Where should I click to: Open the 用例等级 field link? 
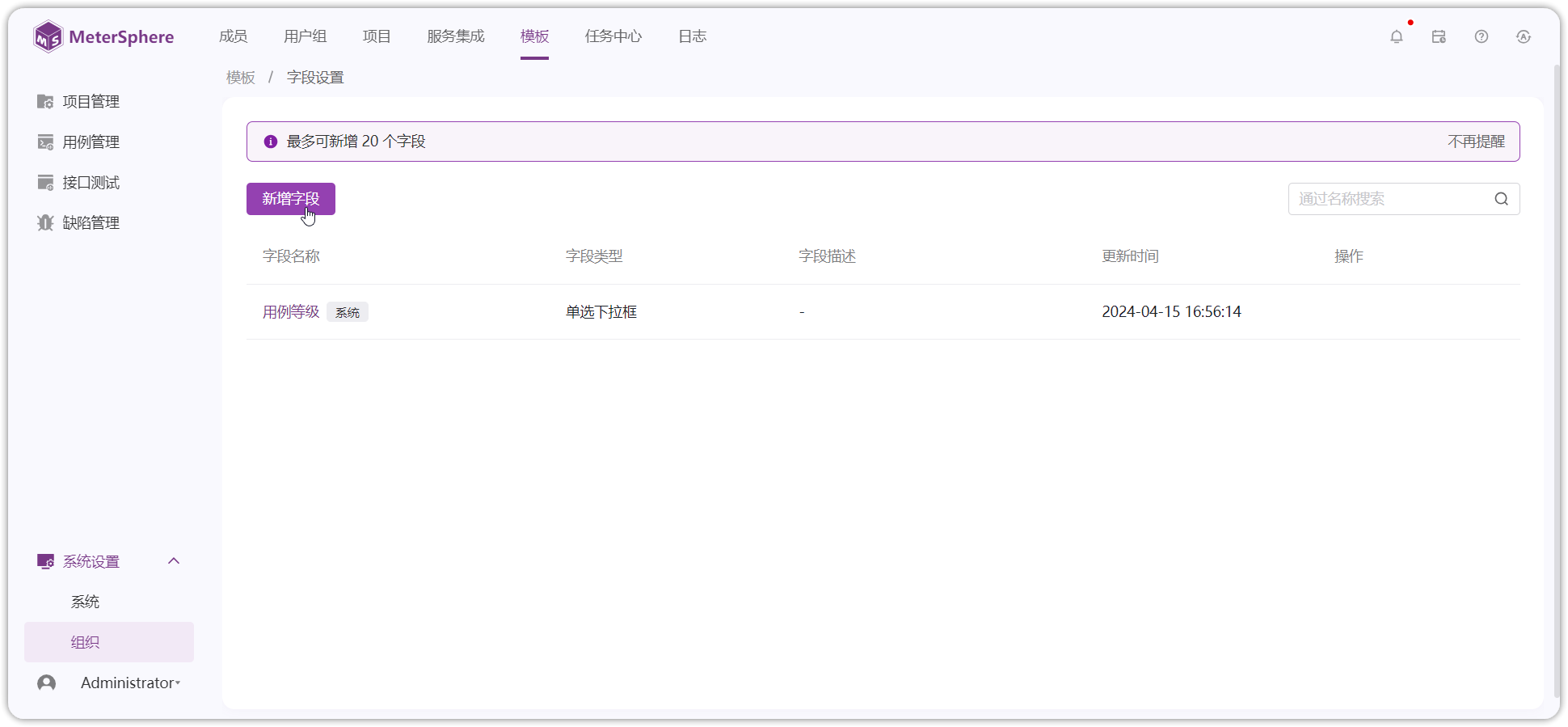pos(291,311)
